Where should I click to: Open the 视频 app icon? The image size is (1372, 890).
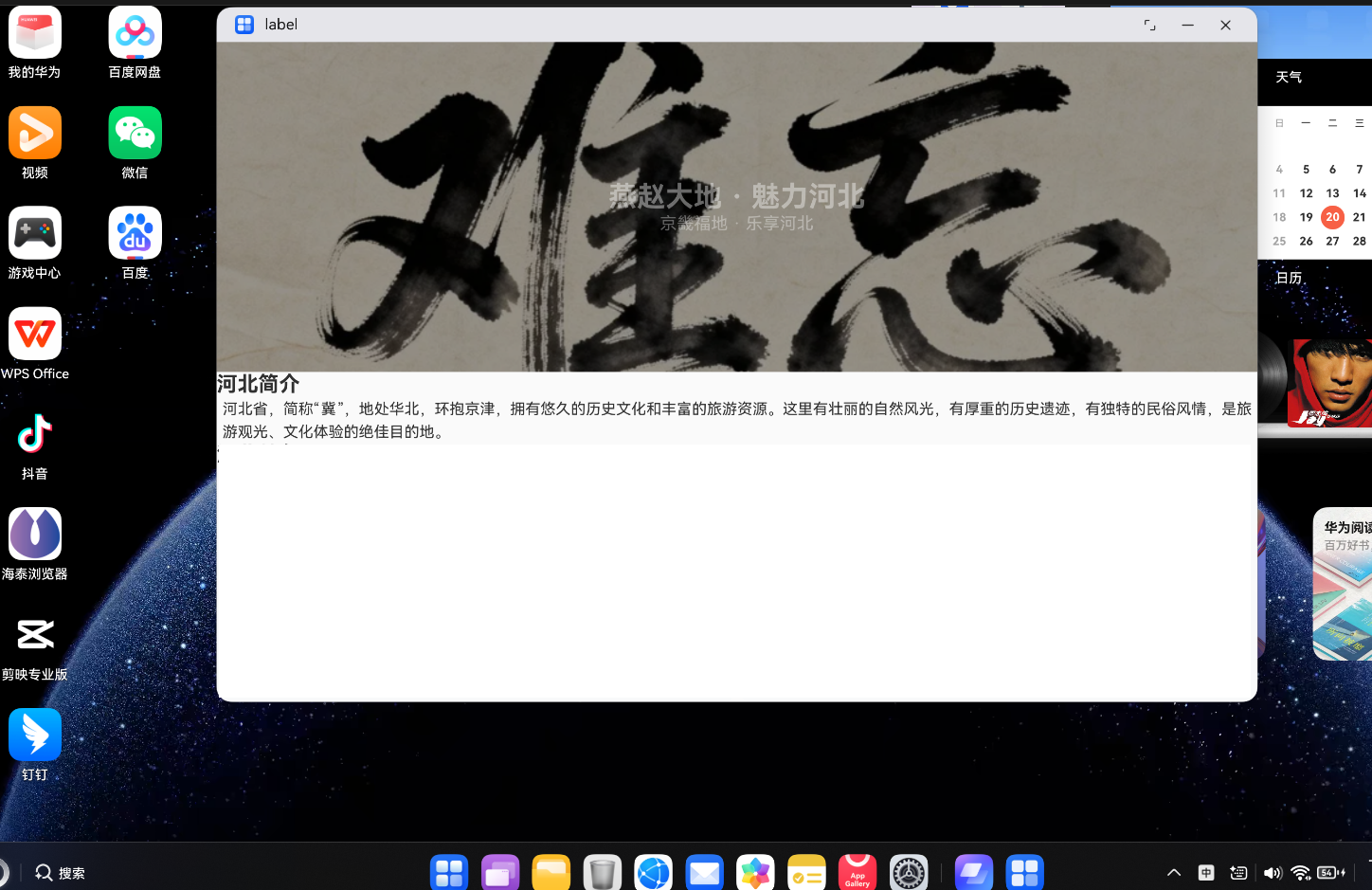pyautogui.click(x=35, y=133)
